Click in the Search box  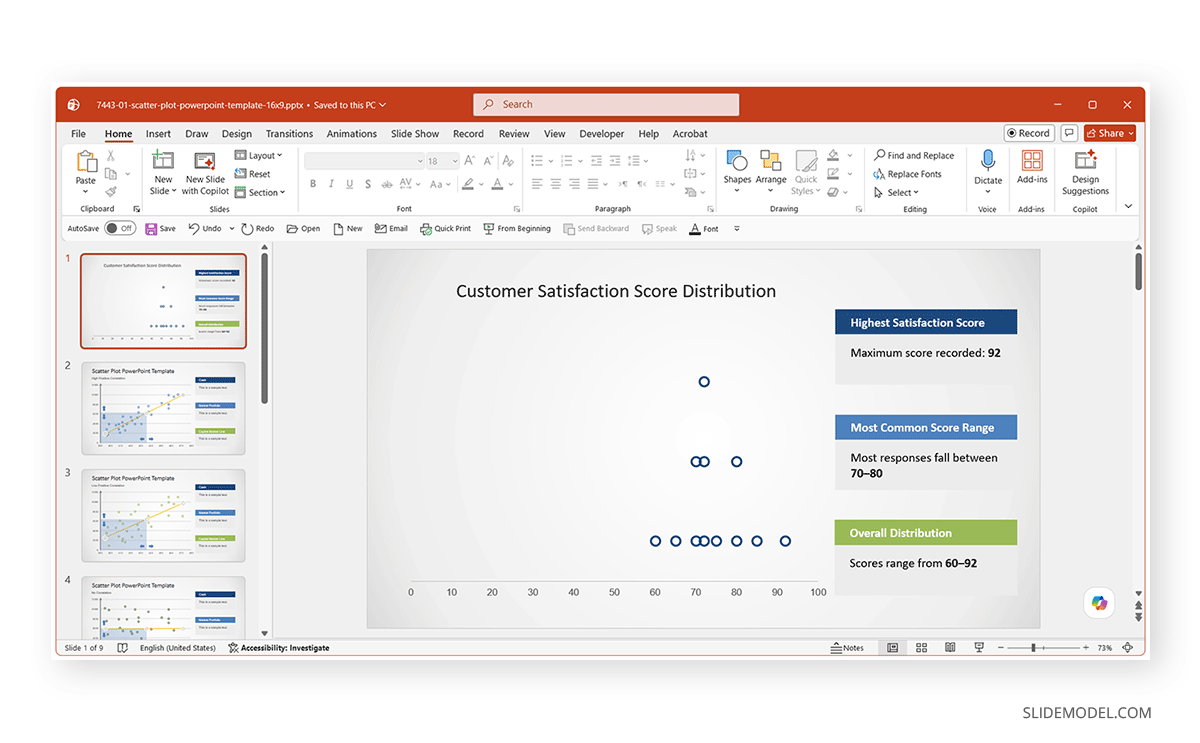pos(606,104)
